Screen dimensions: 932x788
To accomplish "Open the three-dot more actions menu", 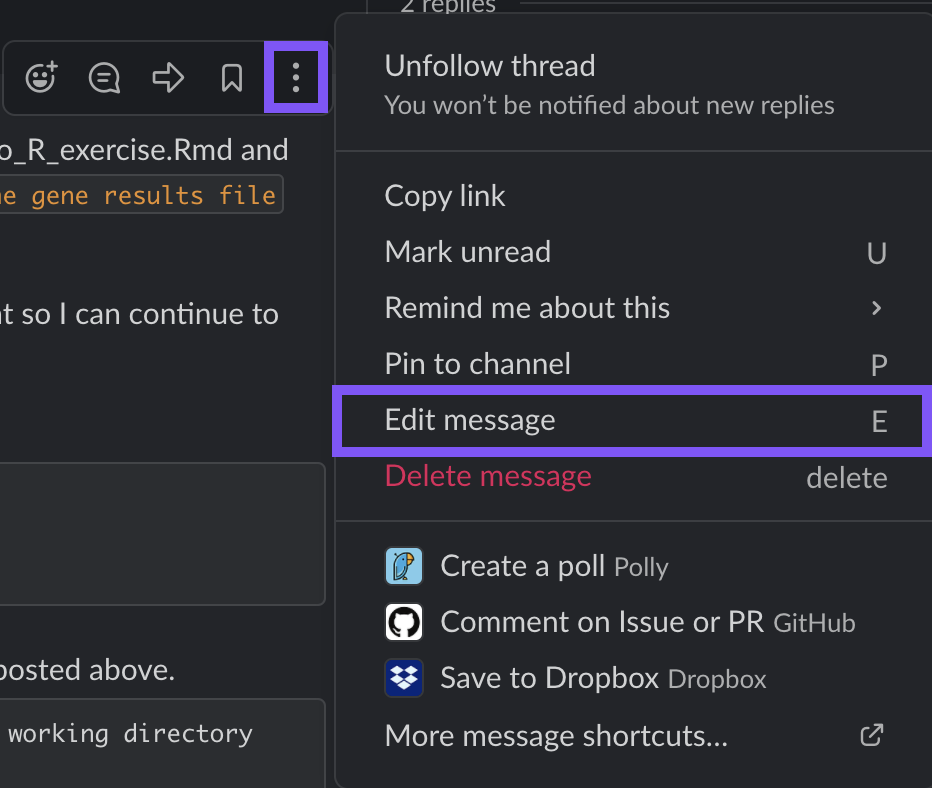I will pyautogui.click(x=295, y=78).
